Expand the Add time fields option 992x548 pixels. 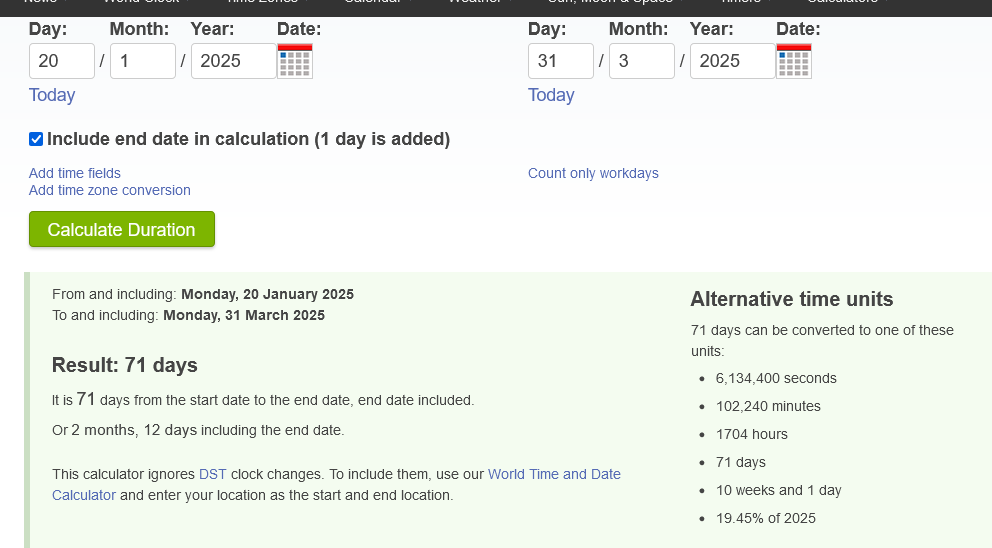75,173
